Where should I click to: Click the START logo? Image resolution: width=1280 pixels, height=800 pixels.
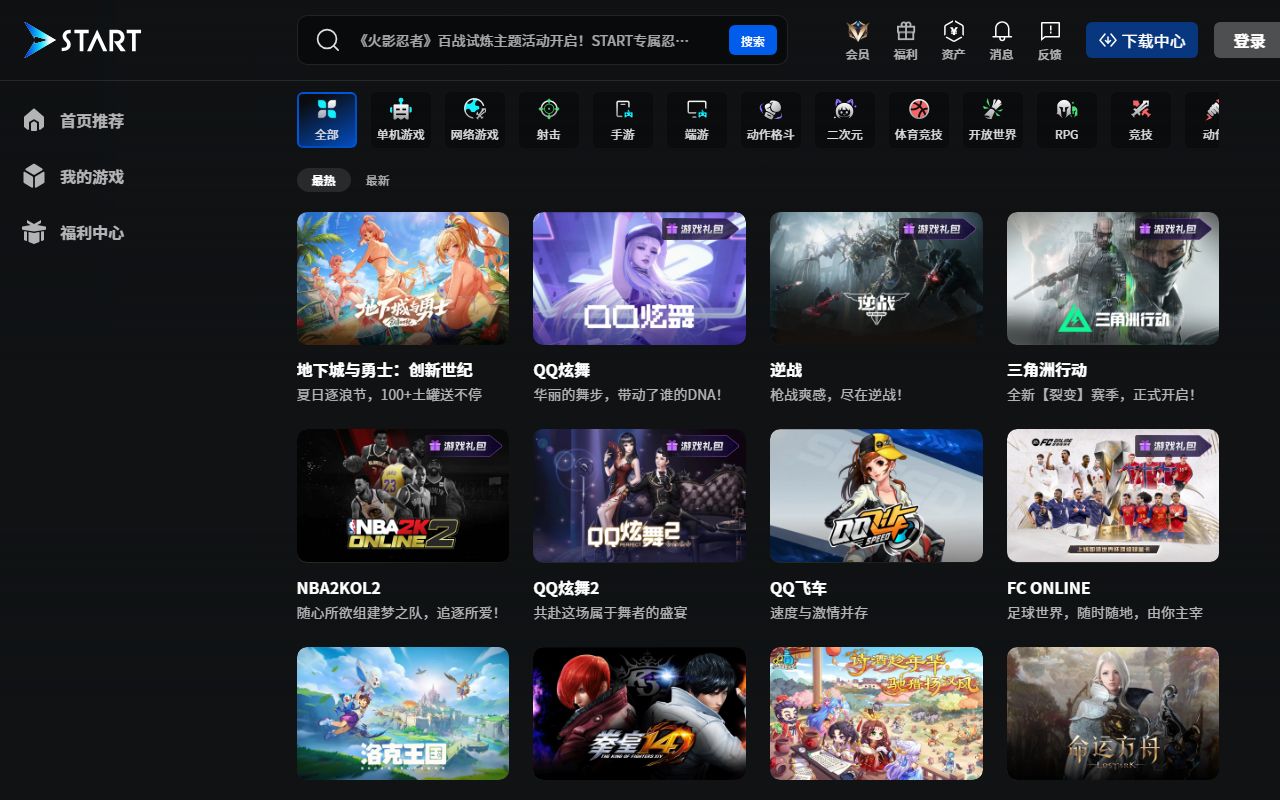coord(83,40)
